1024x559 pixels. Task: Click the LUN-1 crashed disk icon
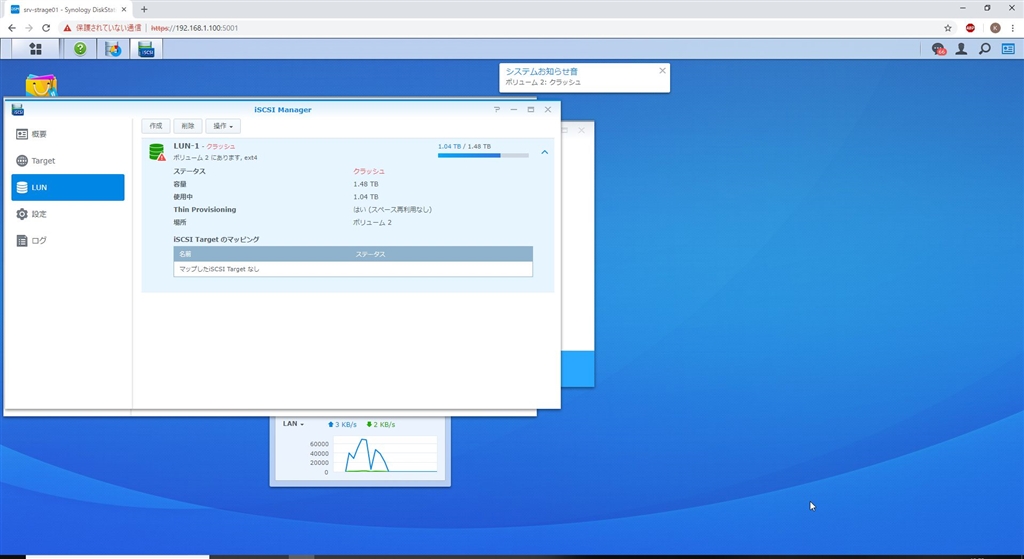(157, 152)
